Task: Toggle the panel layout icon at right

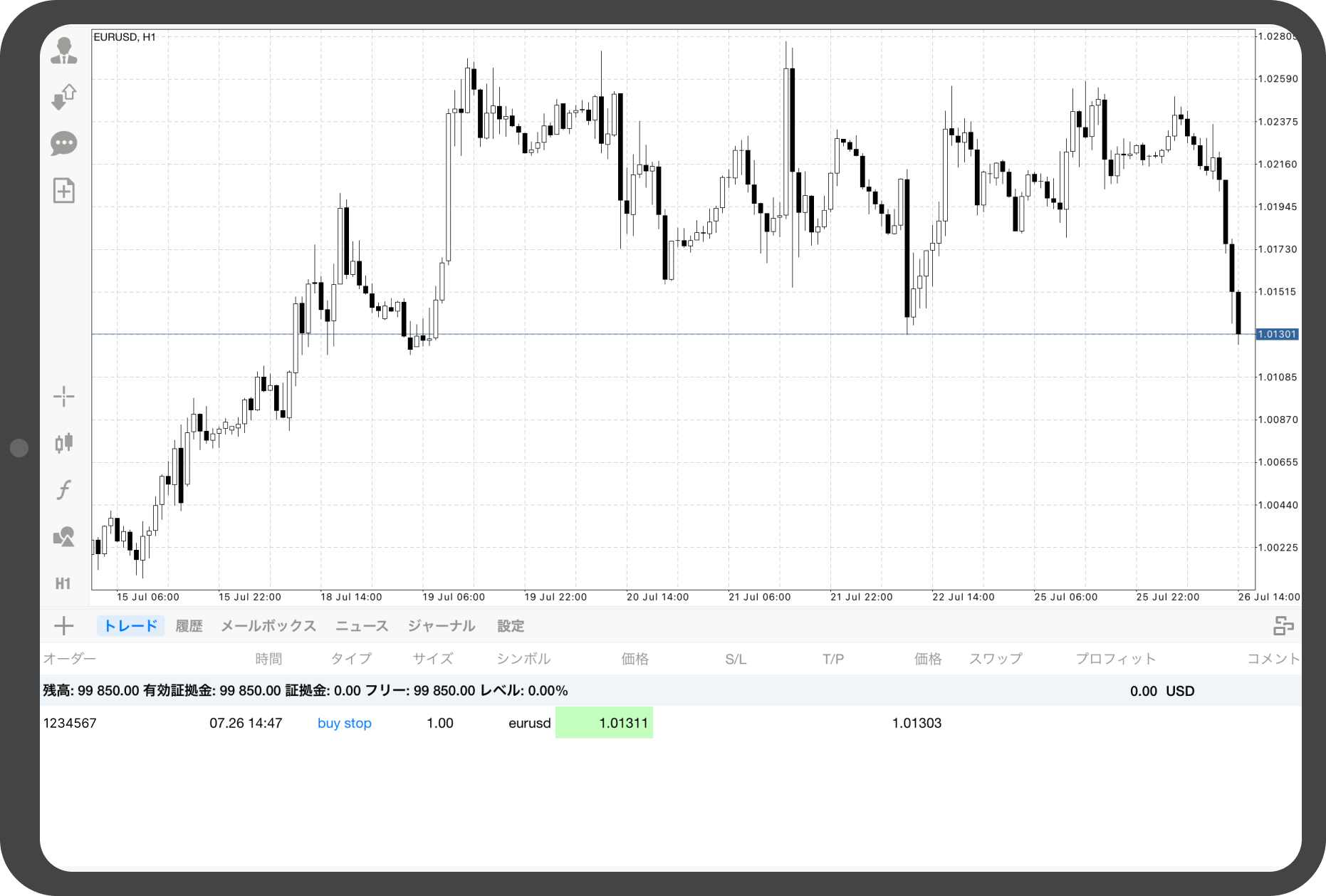Action: click(x=1283, y=626)
